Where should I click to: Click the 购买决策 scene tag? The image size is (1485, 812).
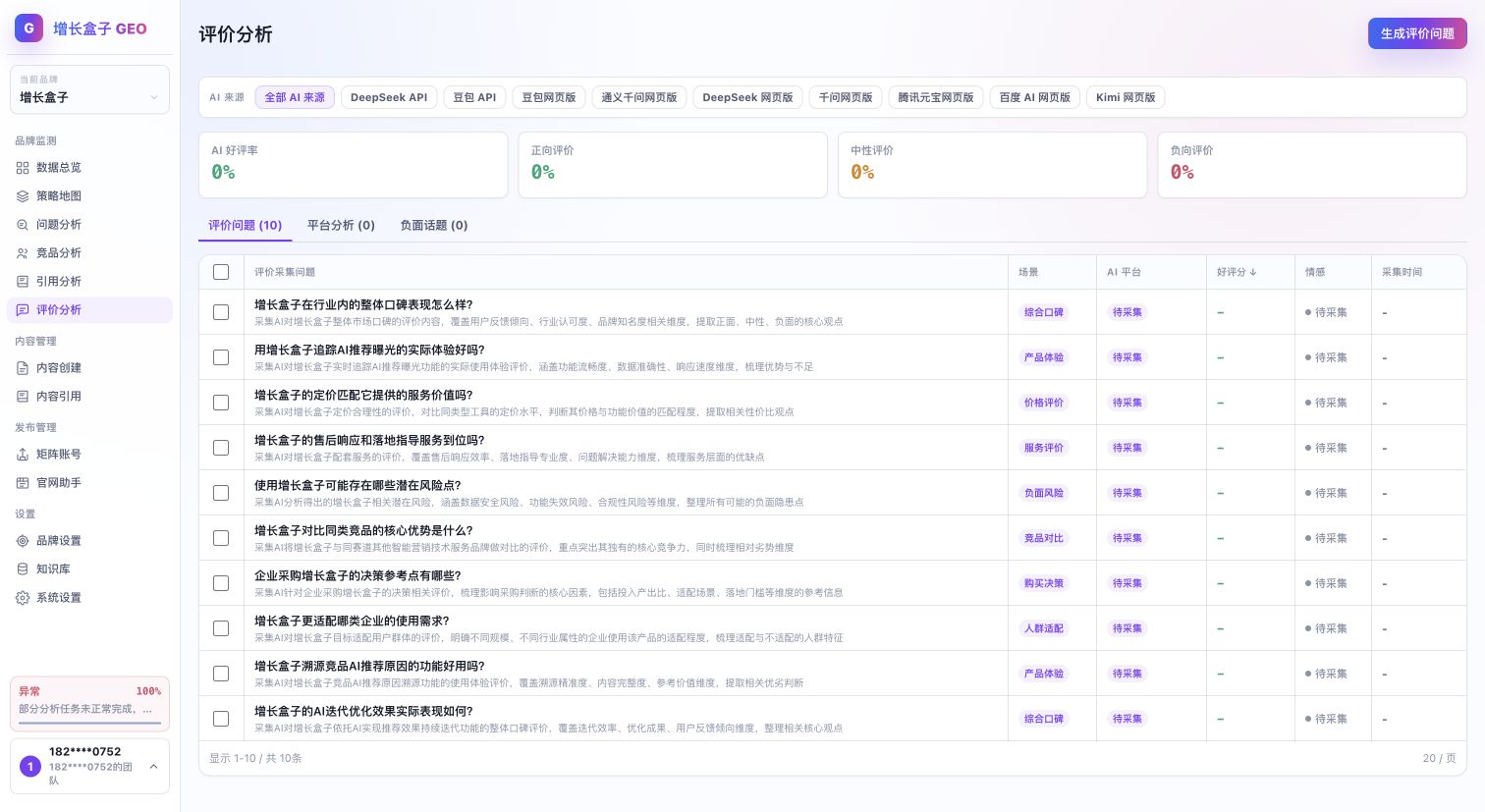coord(1044,583)
